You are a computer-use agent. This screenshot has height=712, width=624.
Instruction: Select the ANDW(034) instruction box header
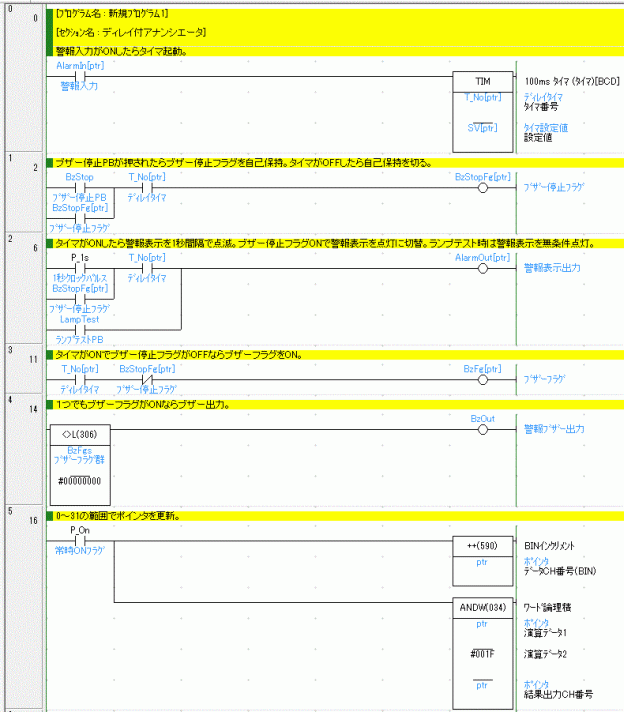[483, 608]
